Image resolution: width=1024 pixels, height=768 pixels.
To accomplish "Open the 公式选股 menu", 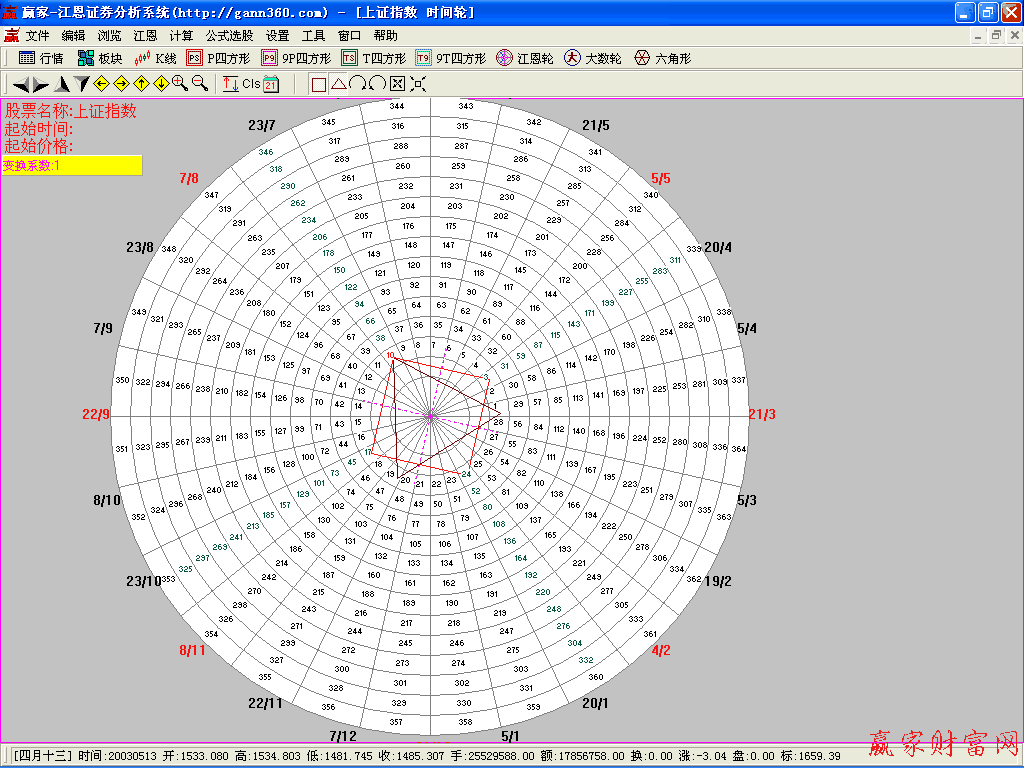I will 229,35.
